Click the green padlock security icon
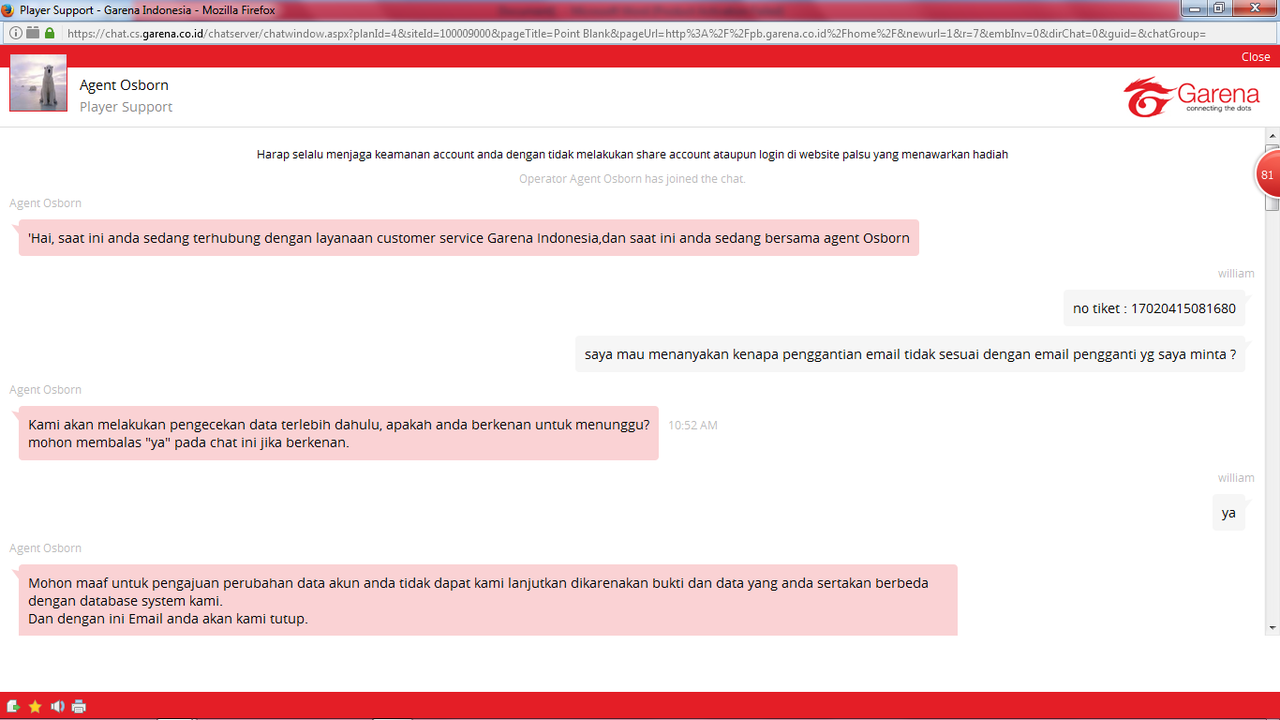Image resolution: width=1280 pixels, height=720 pixels. [49, 33]
